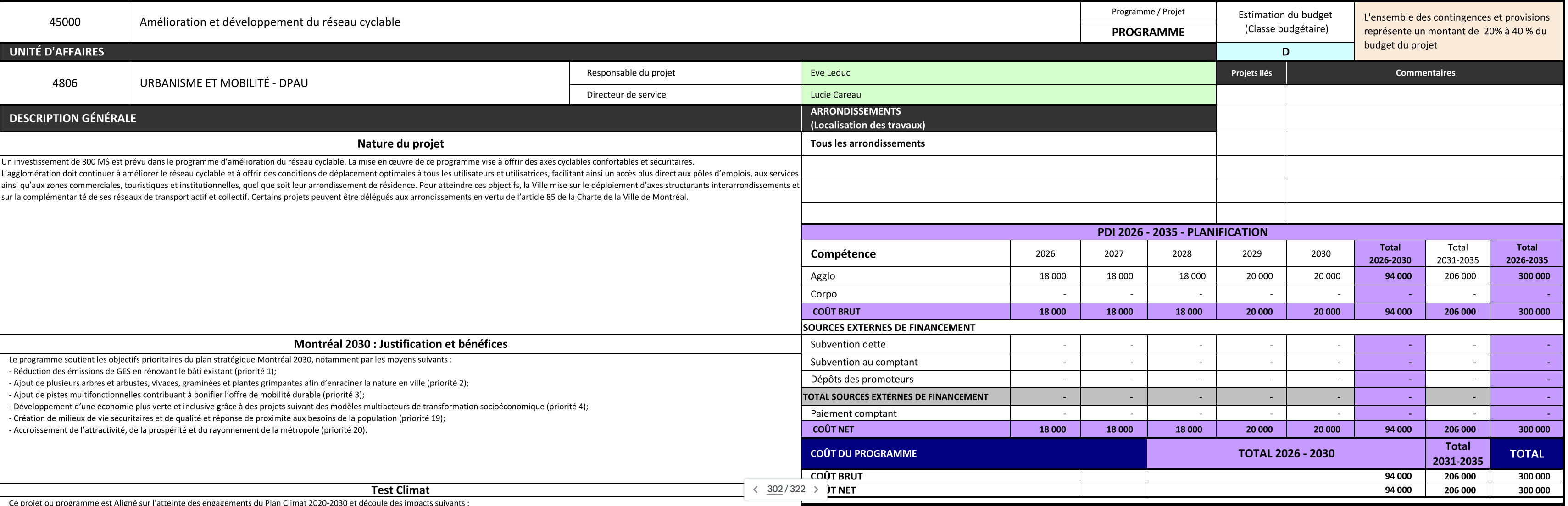The height and width of the screenshot is (506, 1568).
Task: Click the Compétence header cell
Action: point(842,254)
